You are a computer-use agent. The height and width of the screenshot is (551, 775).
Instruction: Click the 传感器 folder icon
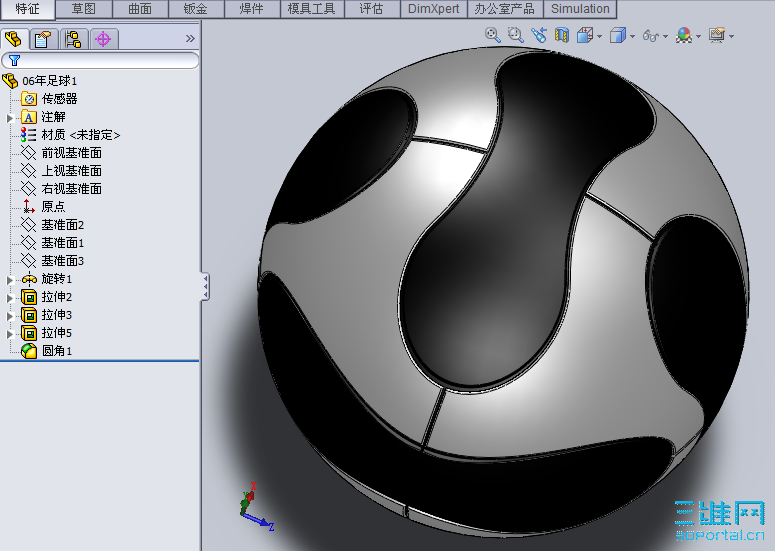(29, 99)
